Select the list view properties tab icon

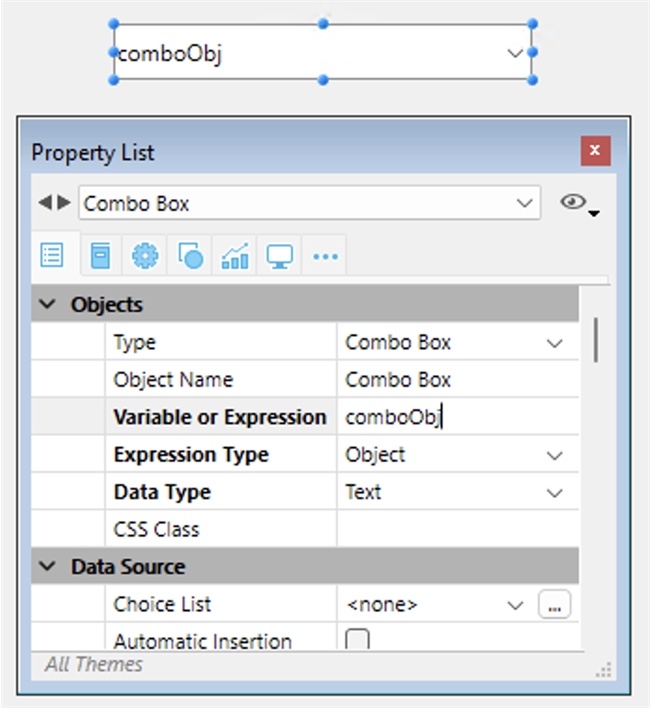(x=51, y=256)
